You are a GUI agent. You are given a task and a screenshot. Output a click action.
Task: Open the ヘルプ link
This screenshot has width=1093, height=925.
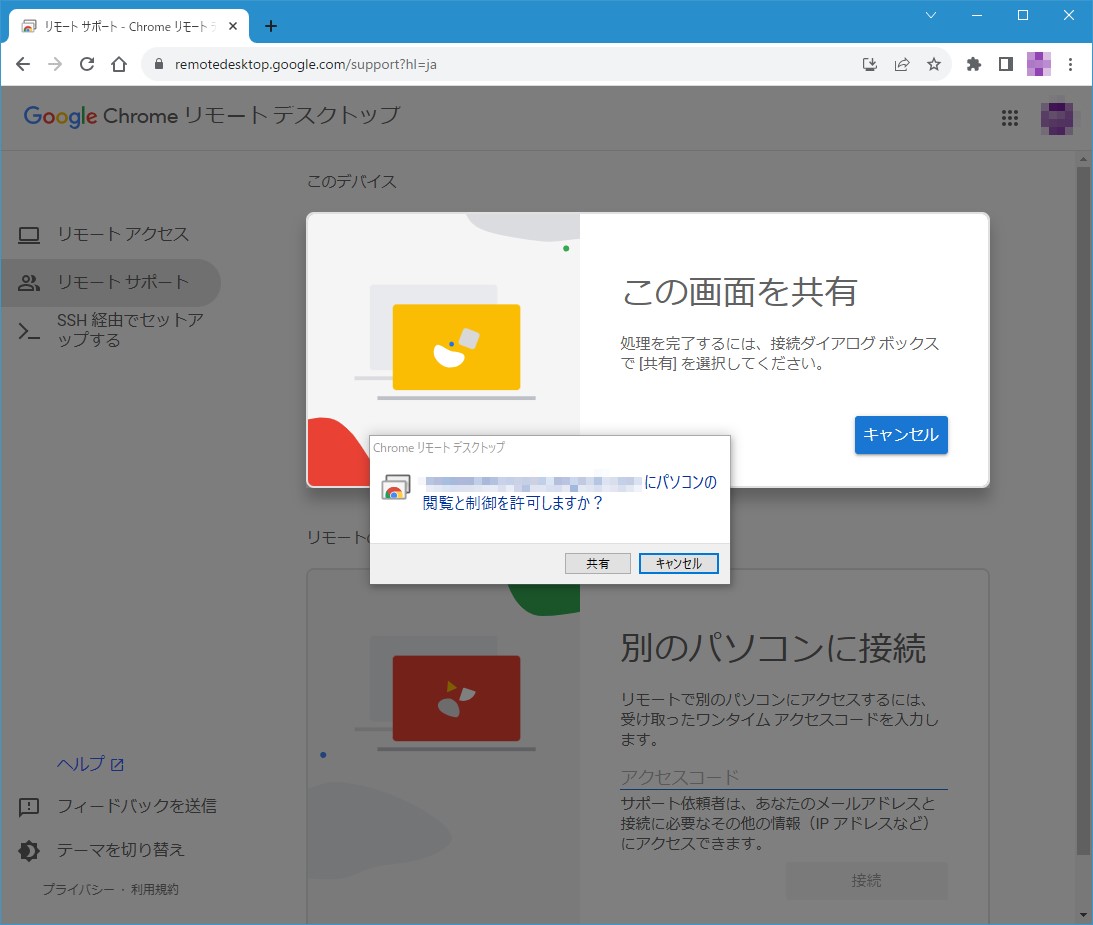[x=90, y=764]
